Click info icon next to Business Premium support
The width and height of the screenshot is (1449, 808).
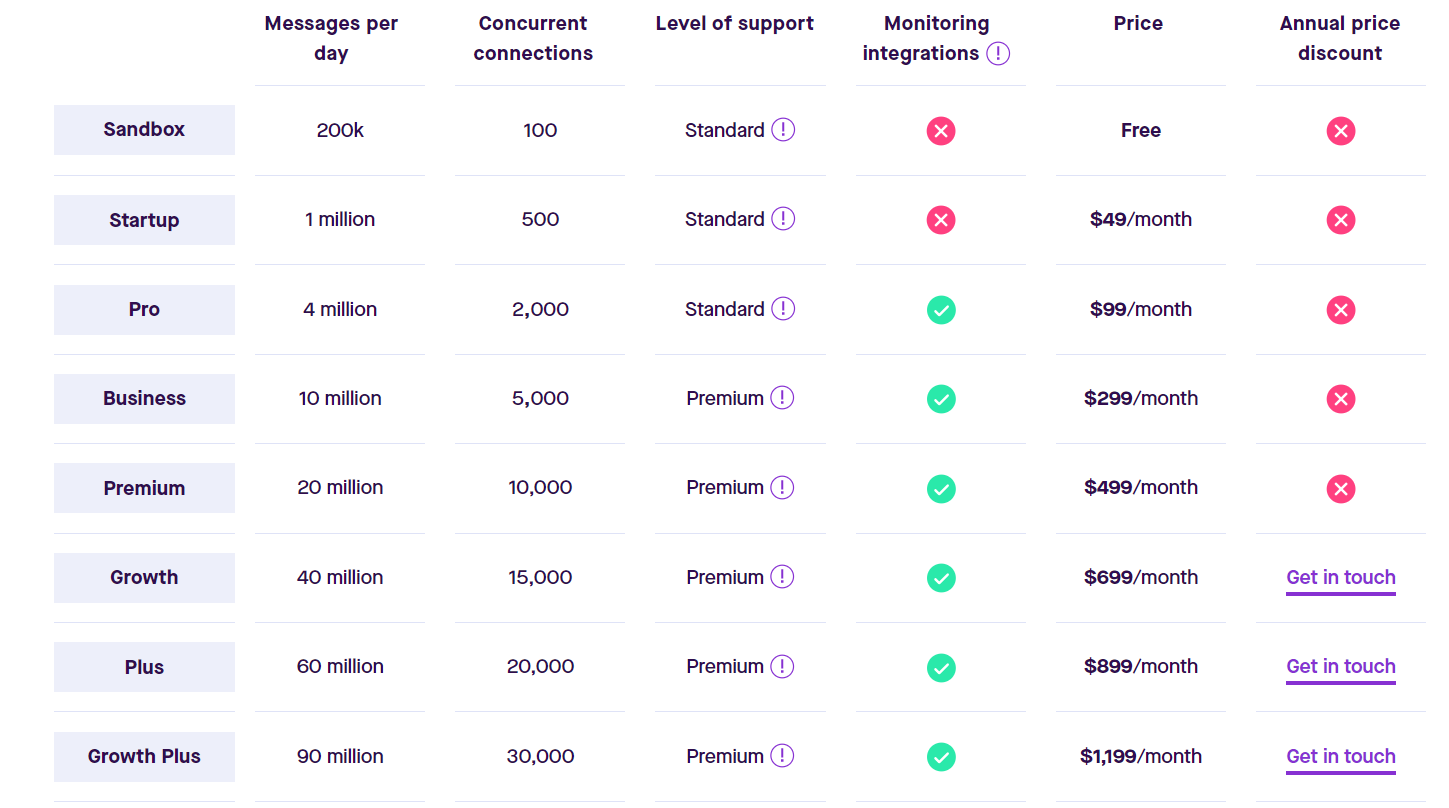(782, 398)
